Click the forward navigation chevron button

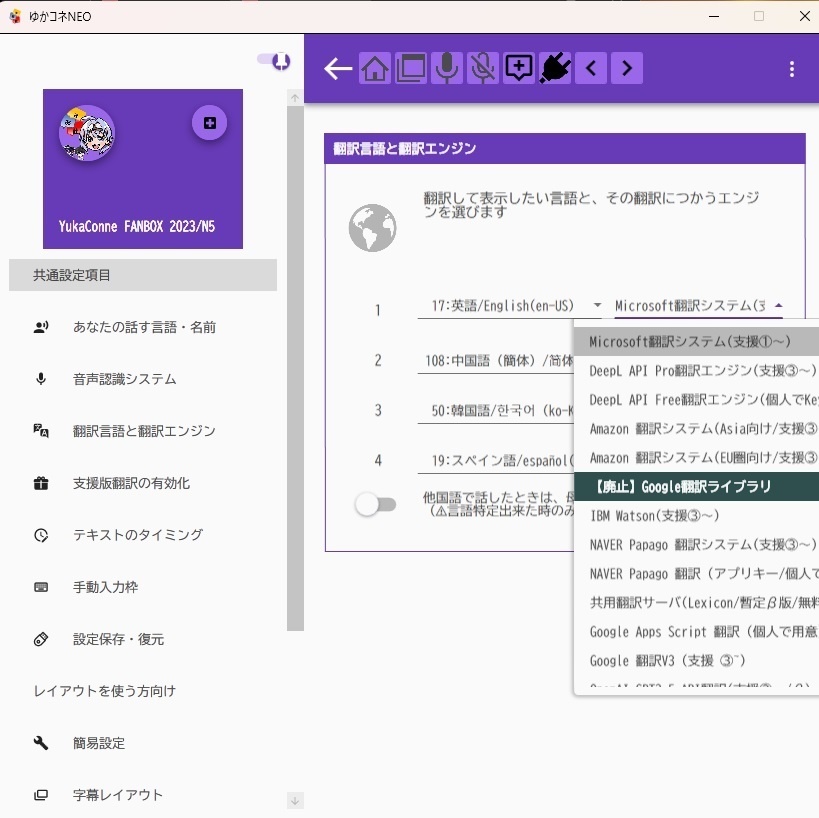coord(627,68)
